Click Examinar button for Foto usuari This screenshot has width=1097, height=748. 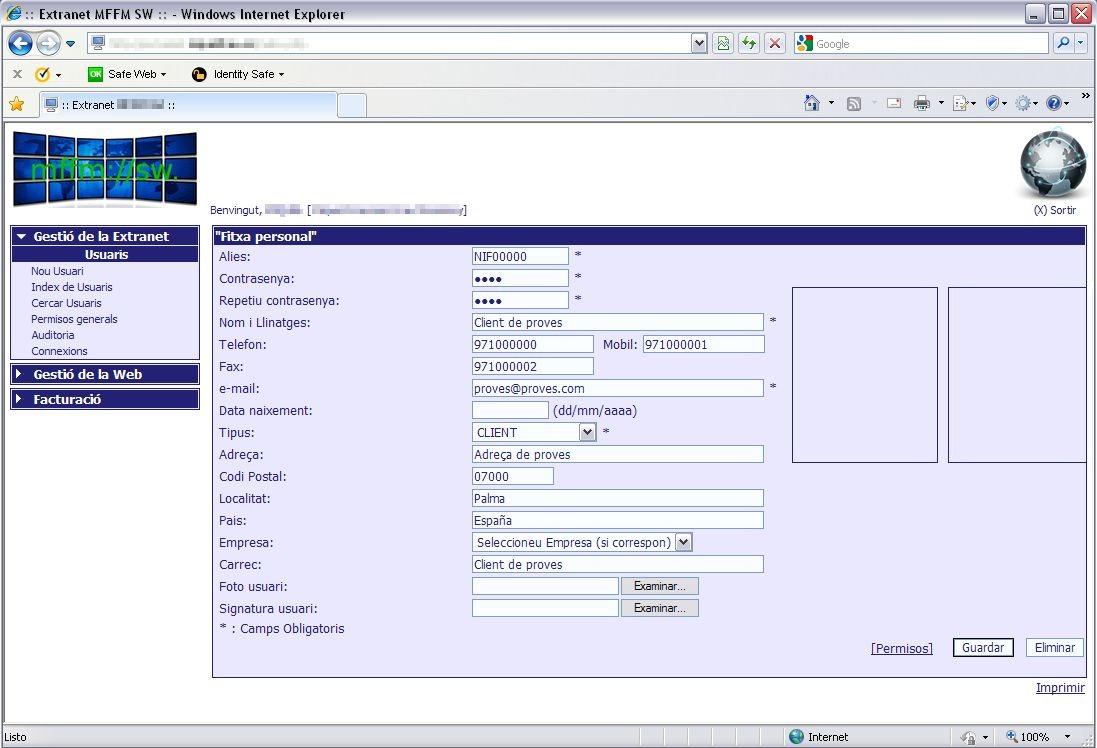(659, 586)
